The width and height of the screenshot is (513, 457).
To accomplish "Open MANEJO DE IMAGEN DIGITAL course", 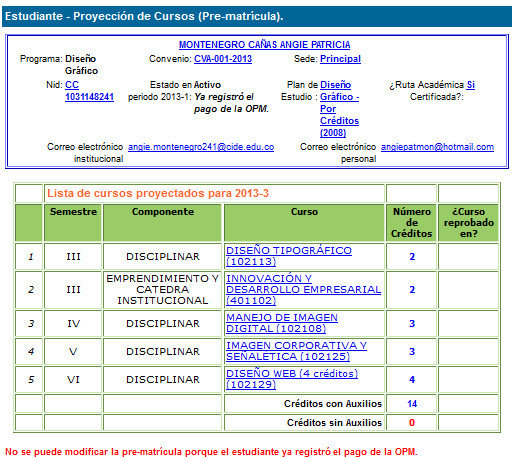I will pyautogui.click(x=282, y=323).
